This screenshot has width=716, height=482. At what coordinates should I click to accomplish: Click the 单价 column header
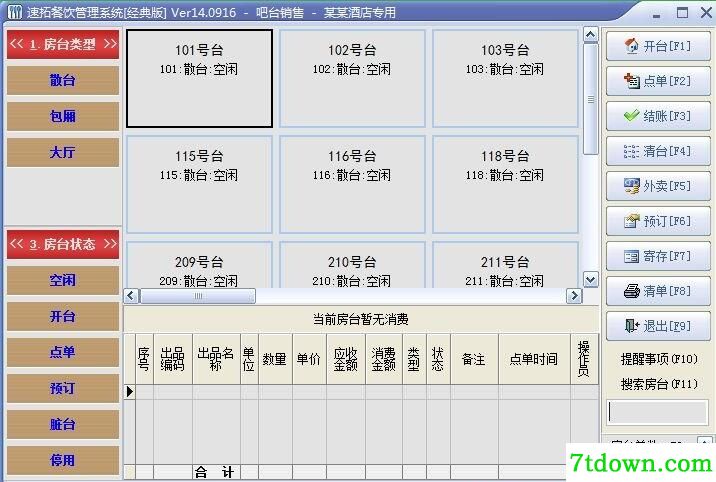(310, 359)
